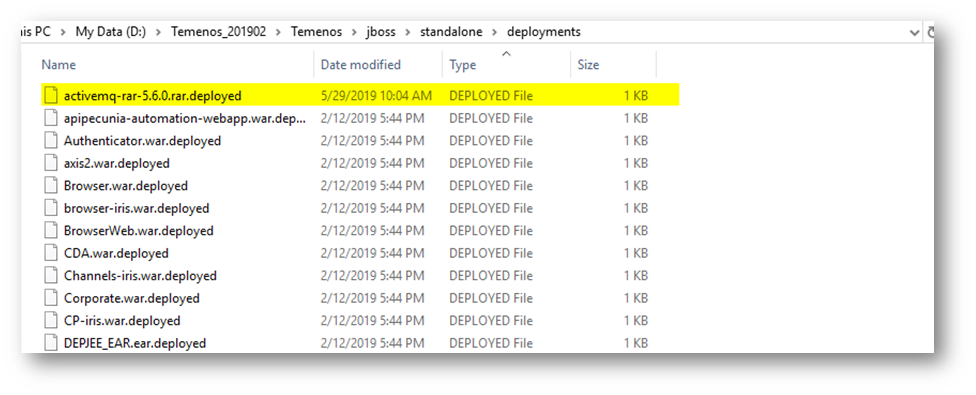976x395 pixels.
Task: Click the browser-iris.war.deployed file icon
Action: click(51, 208)
